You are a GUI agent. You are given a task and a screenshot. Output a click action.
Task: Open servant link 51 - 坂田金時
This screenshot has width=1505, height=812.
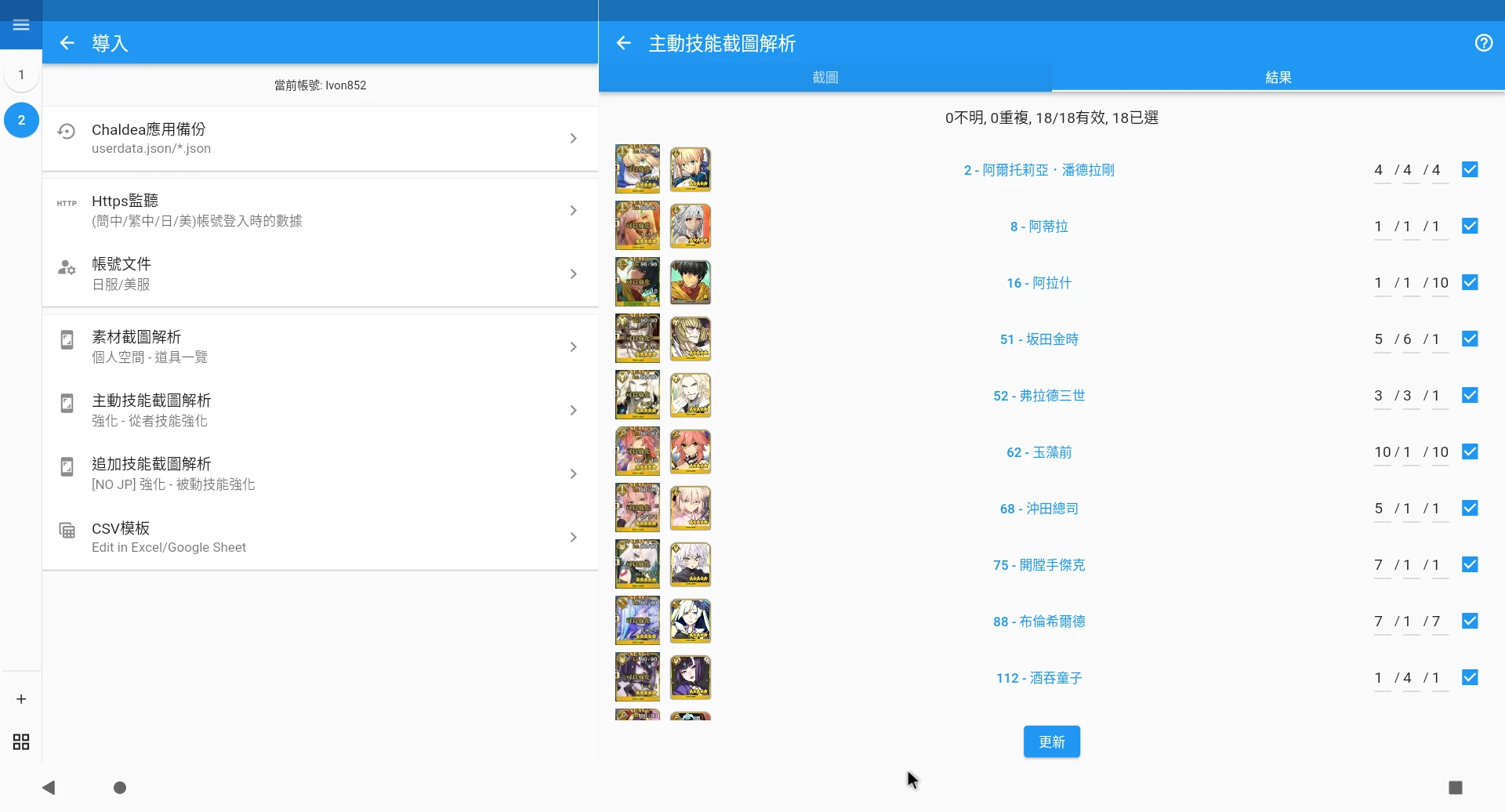point(1039,339)
